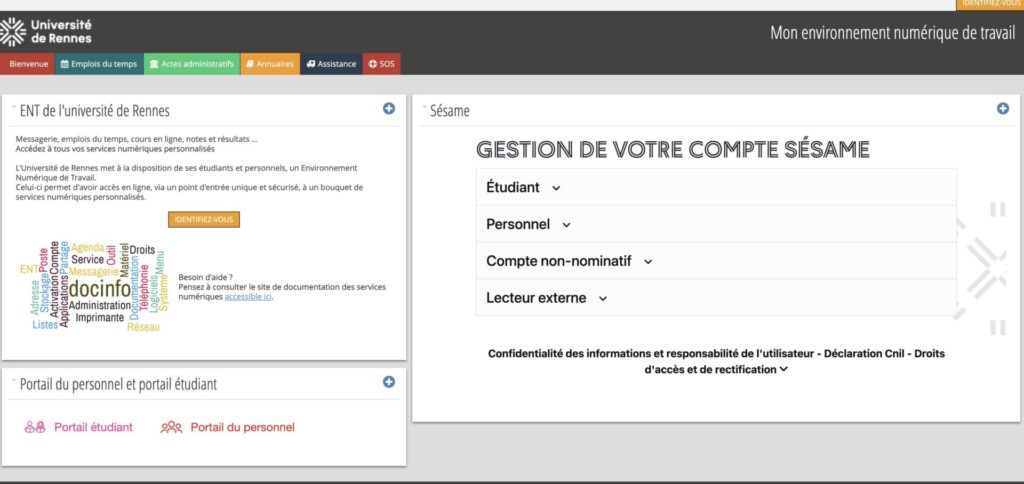Follow the 'accessible ici' documentation link

coord(248,297)
